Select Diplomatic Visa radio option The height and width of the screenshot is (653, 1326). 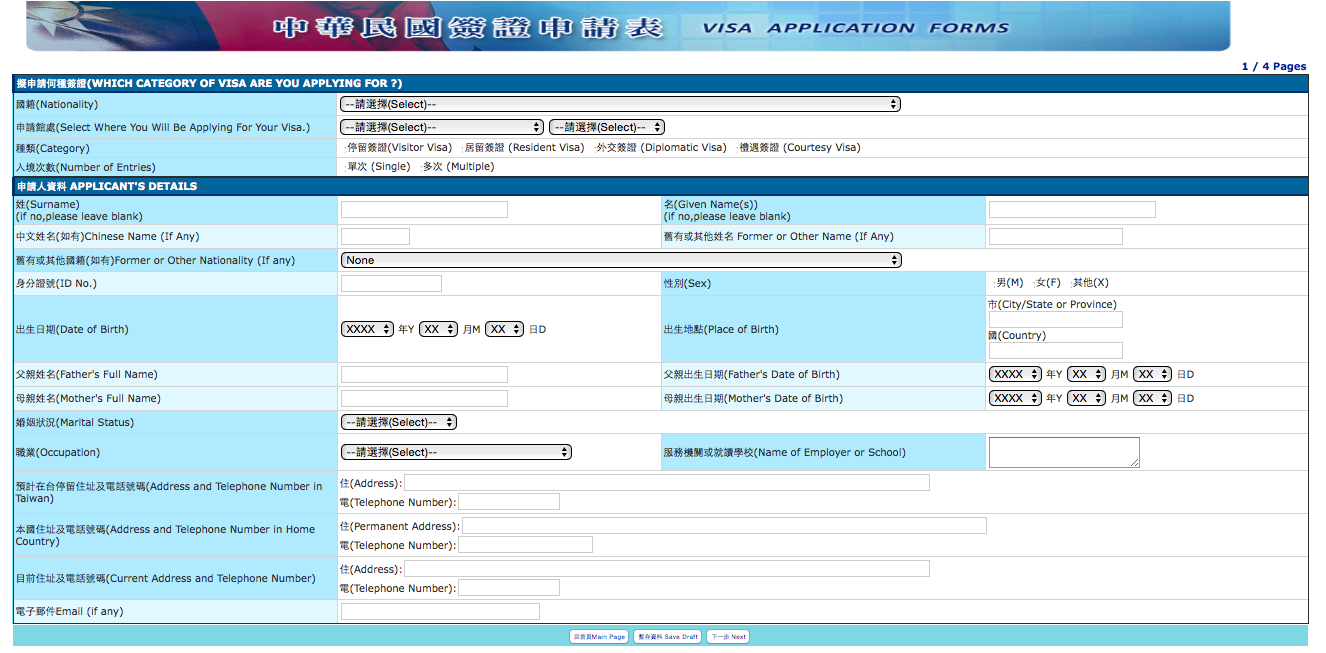[x=593, y=148]
